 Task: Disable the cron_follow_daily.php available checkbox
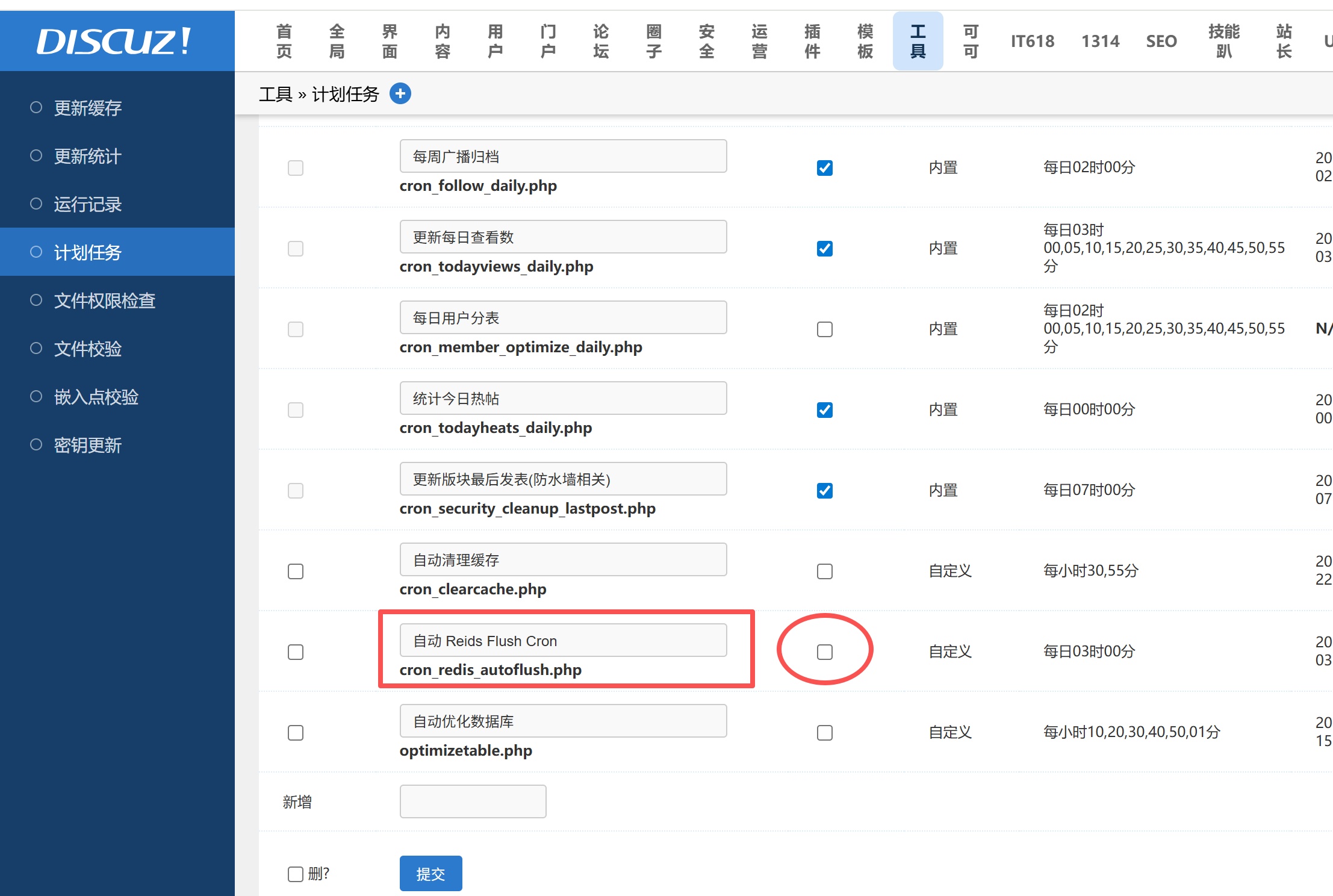coord(825,168)
